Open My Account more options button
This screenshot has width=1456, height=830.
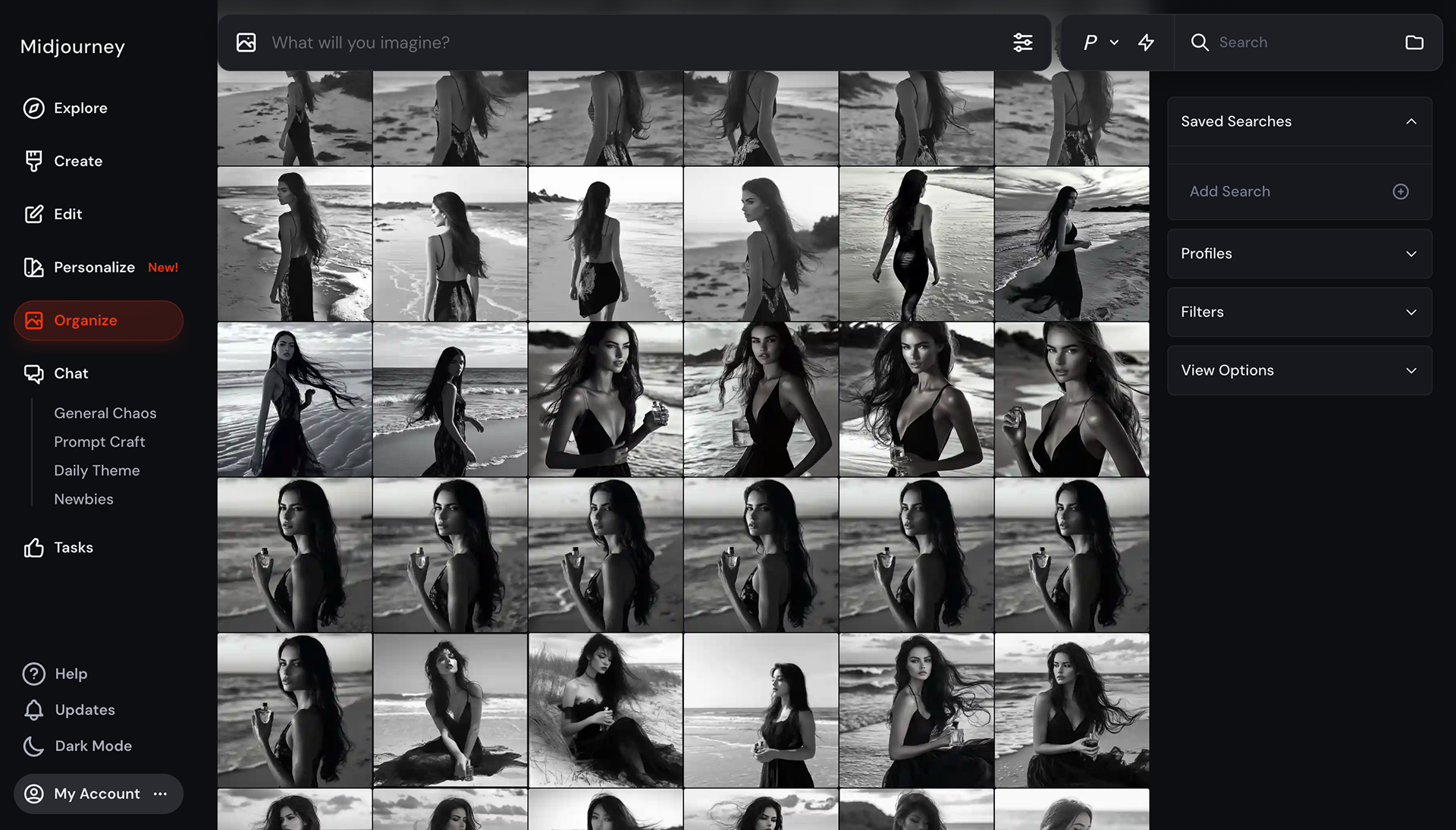[160, 794]
